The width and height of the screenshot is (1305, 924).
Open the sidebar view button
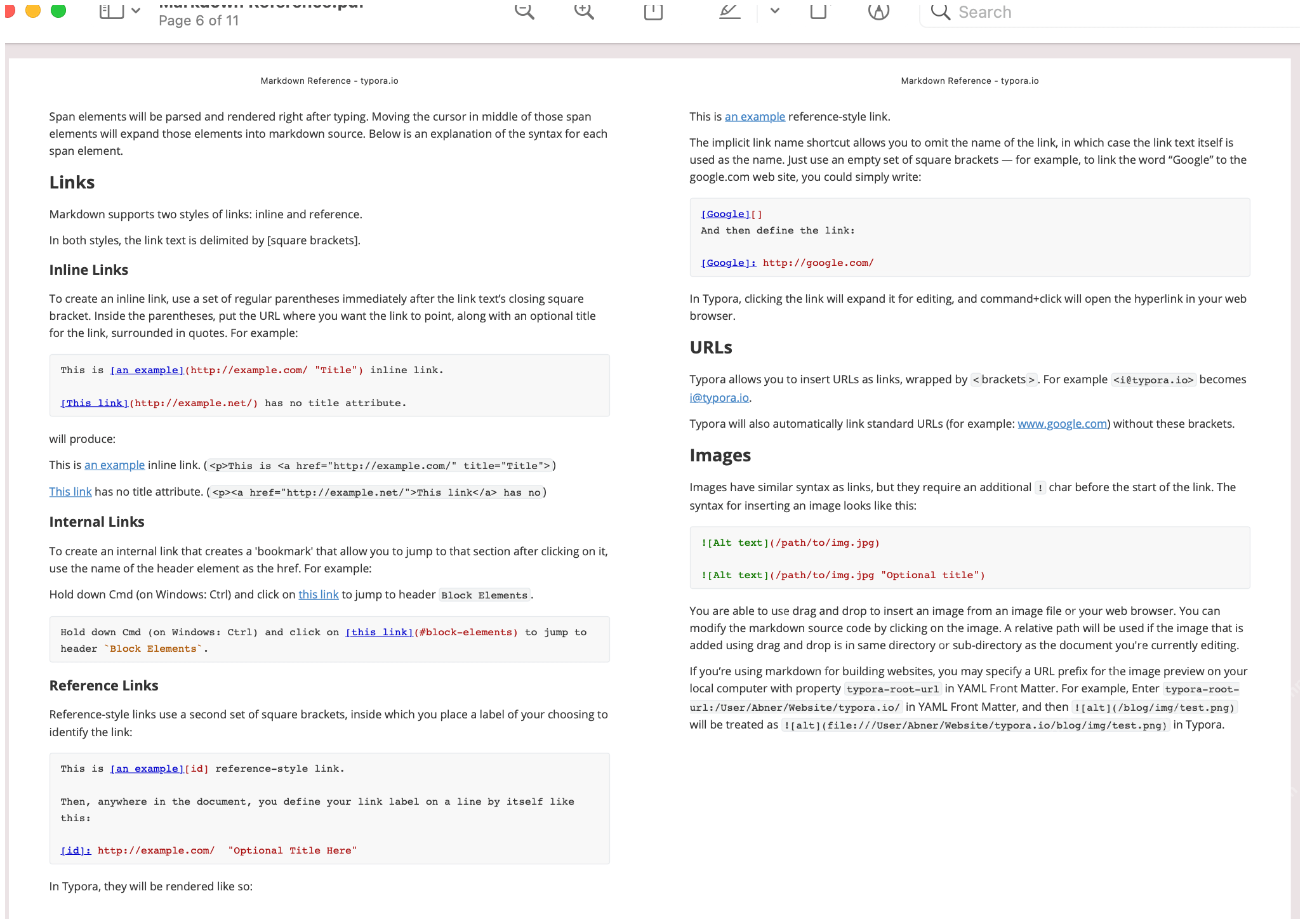(x=112, y=11)
